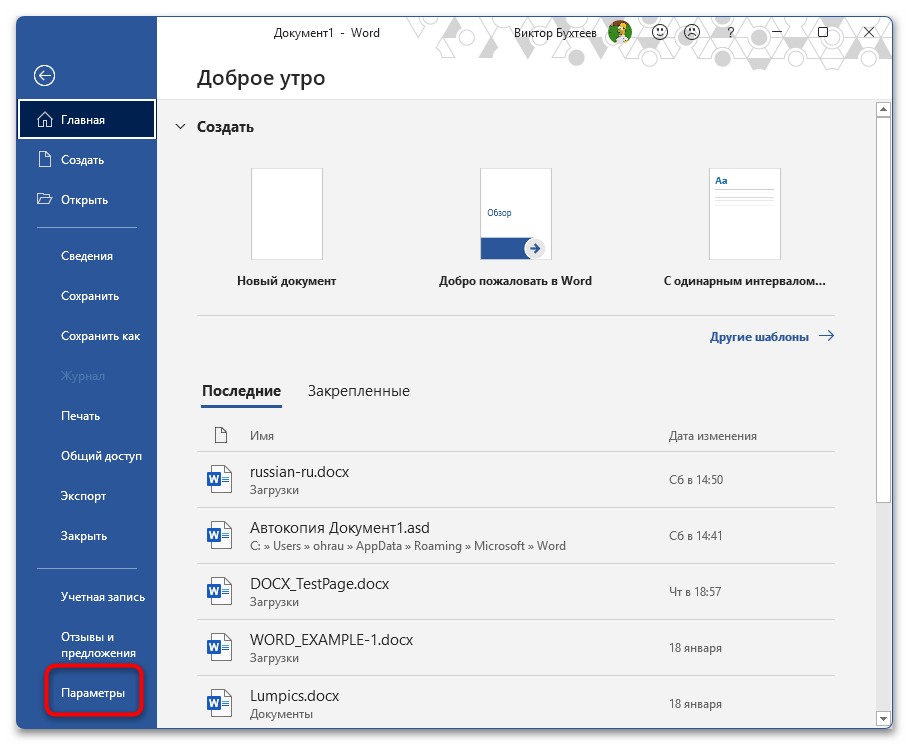Open the Новый документ template thumbnail

click(286, 213)
